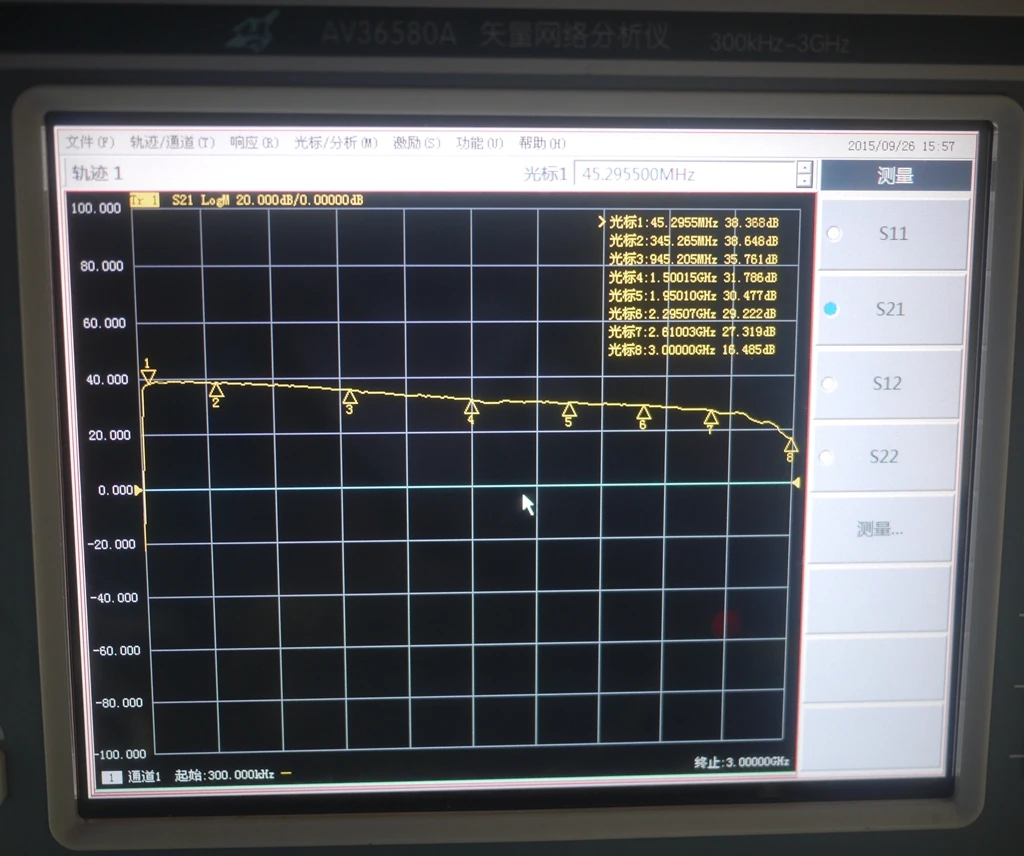The width and height of the screenshot is (1024, 856).
Task: Select marker 7 triangle on the trace
Action: (711, 417)
